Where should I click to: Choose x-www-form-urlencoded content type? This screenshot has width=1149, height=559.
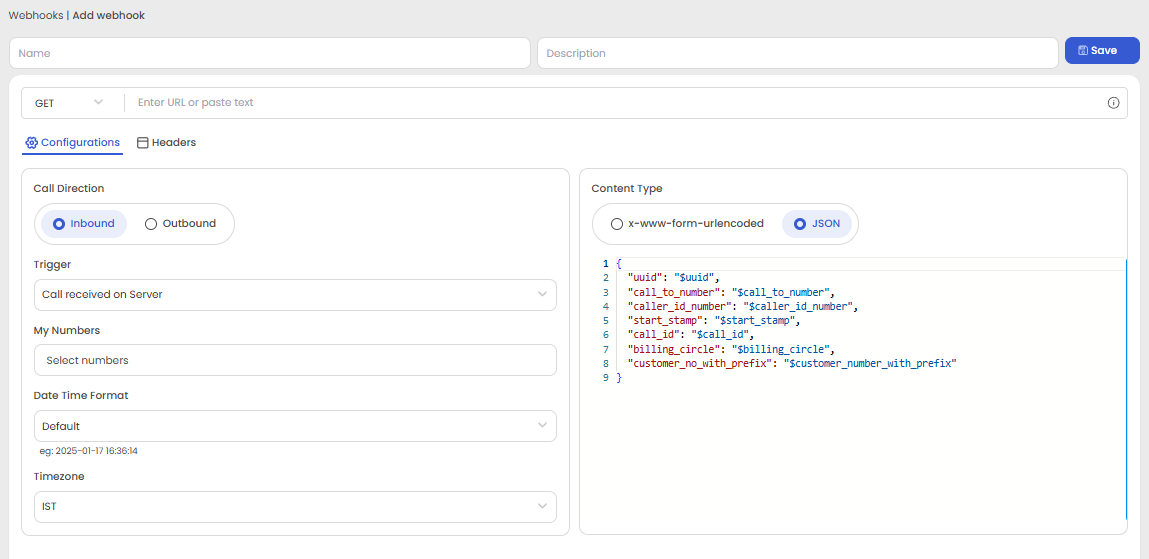(x=687, y=223)
